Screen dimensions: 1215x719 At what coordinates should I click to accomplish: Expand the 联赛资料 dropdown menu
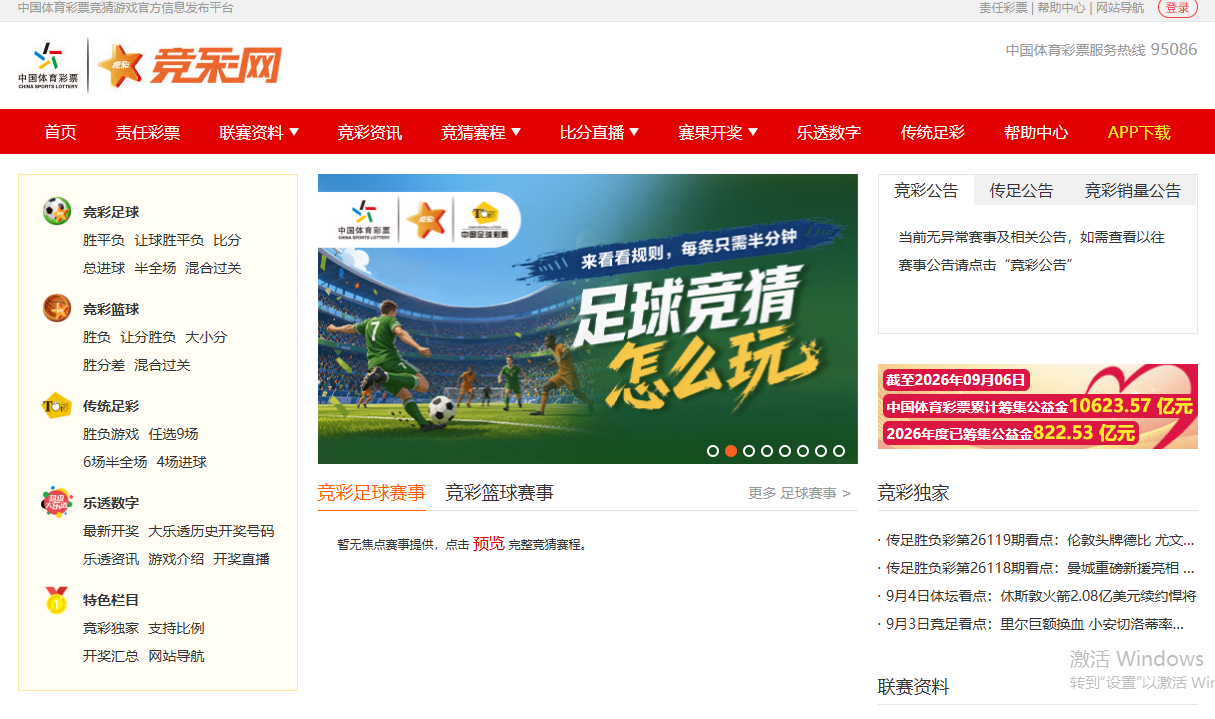tap(259, 132)
